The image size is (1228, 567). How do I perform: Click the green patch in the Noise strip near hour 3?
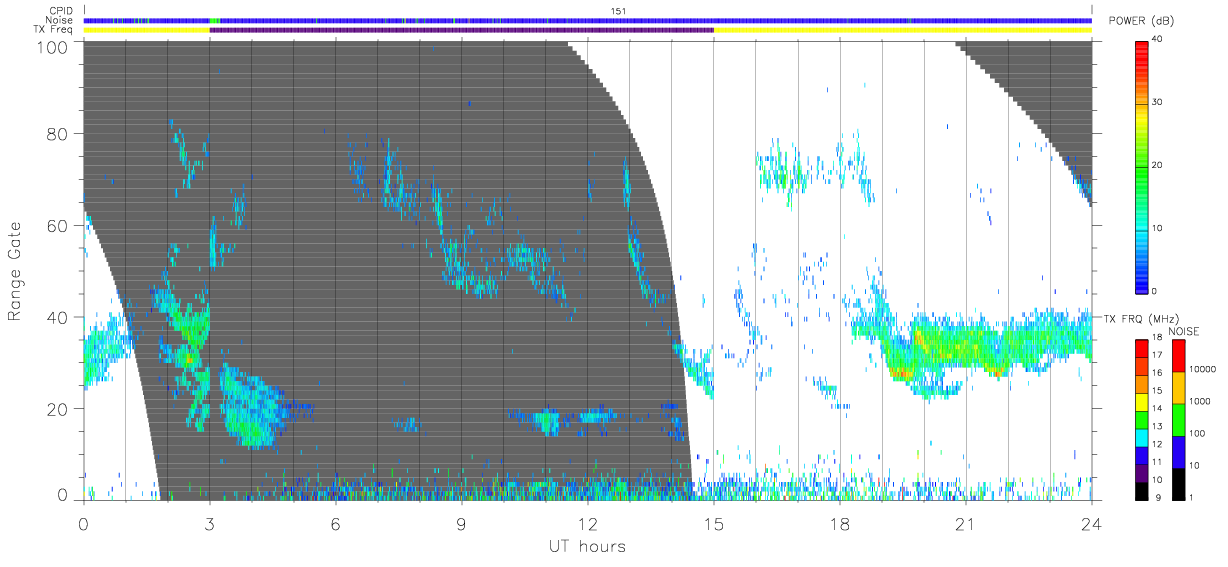215,20
